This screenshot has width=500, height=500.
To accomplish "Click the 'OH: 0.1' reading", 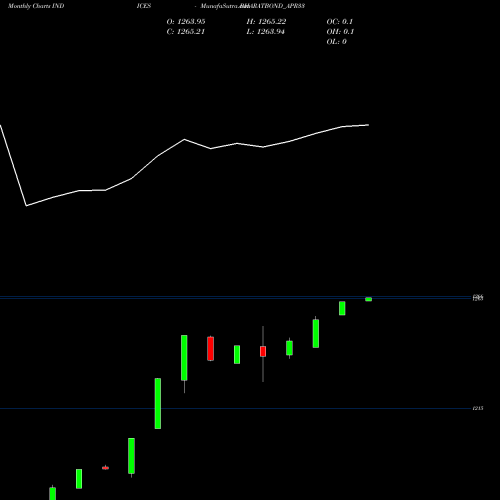I will click(x=340, y=32).
